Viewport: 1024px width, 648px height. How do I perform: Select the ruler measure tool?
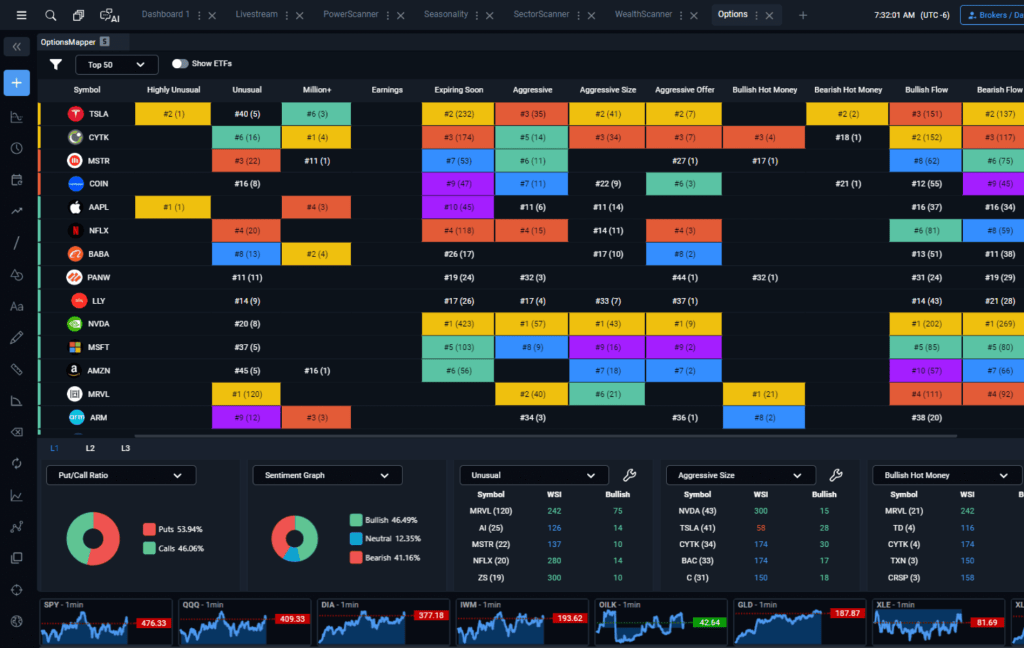[x=16, y=369]
